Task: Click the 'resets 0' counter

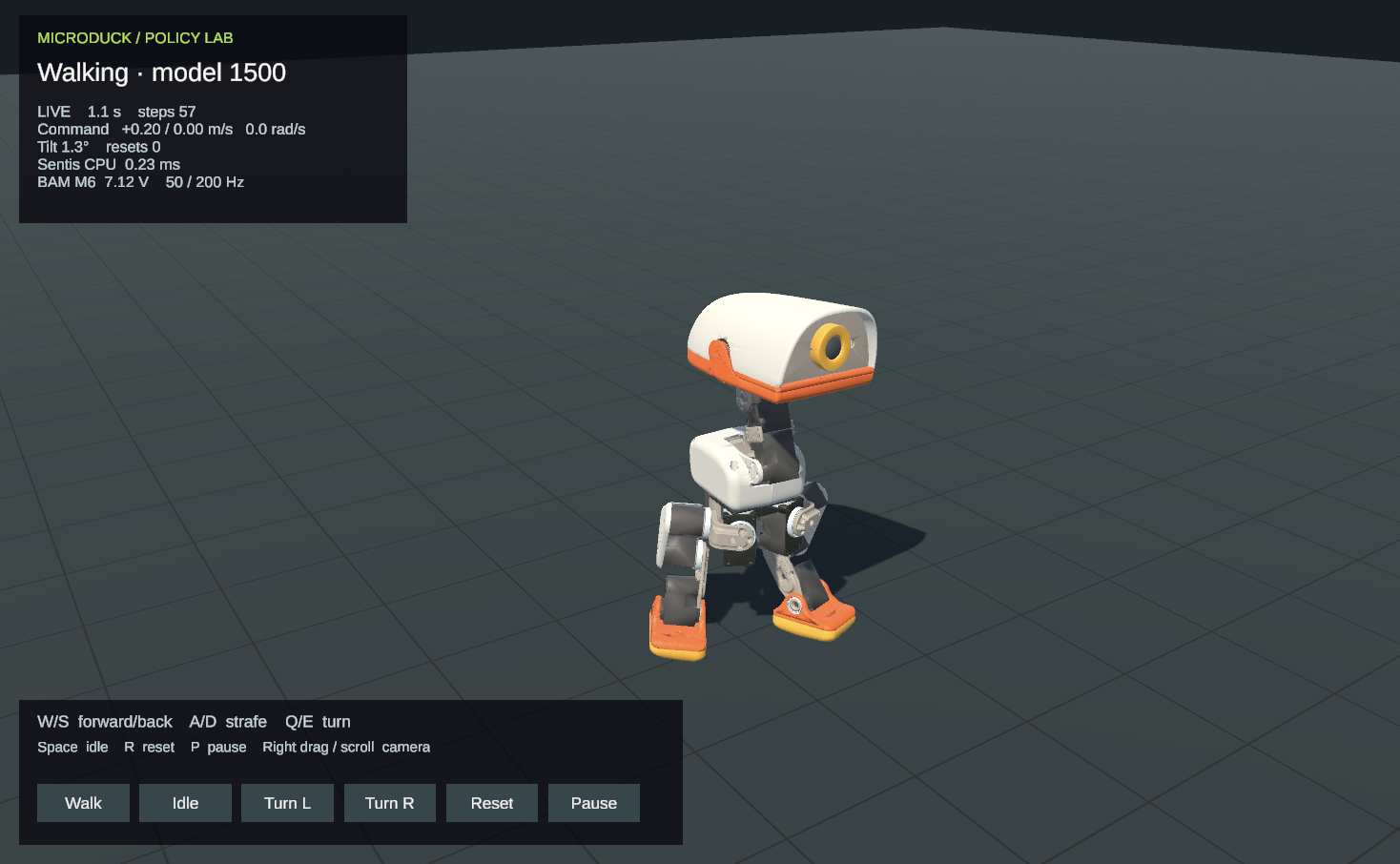Action: coord(134,147)
